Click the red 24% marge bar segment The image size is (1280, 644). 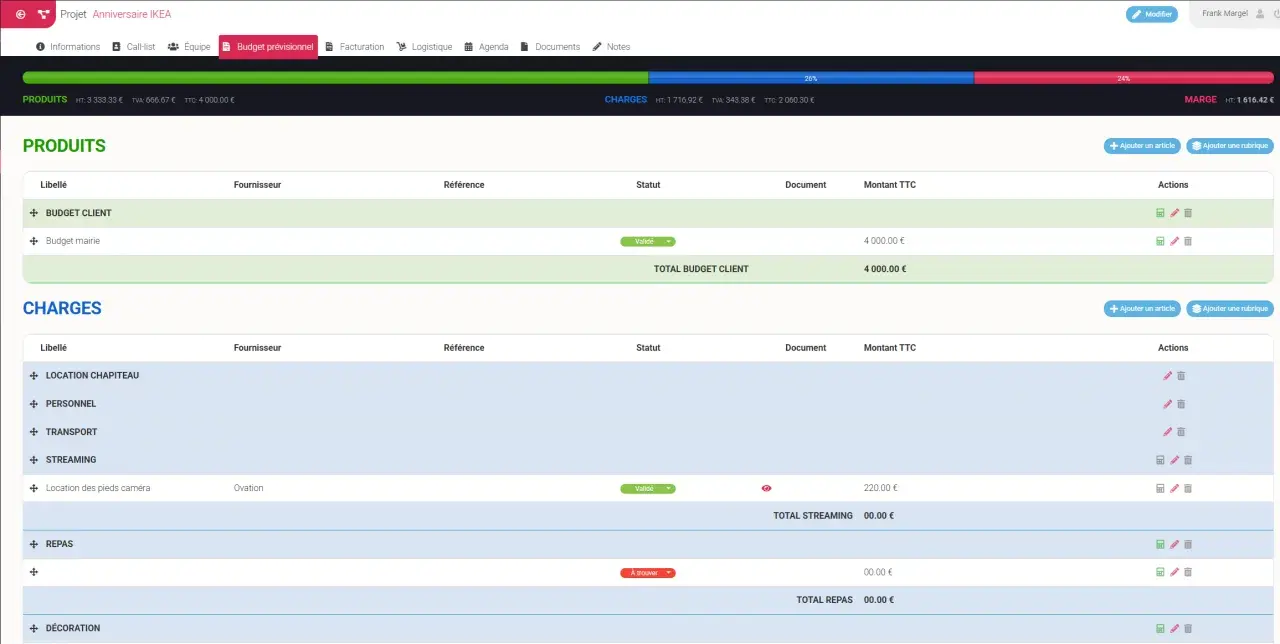(1124, 77)
